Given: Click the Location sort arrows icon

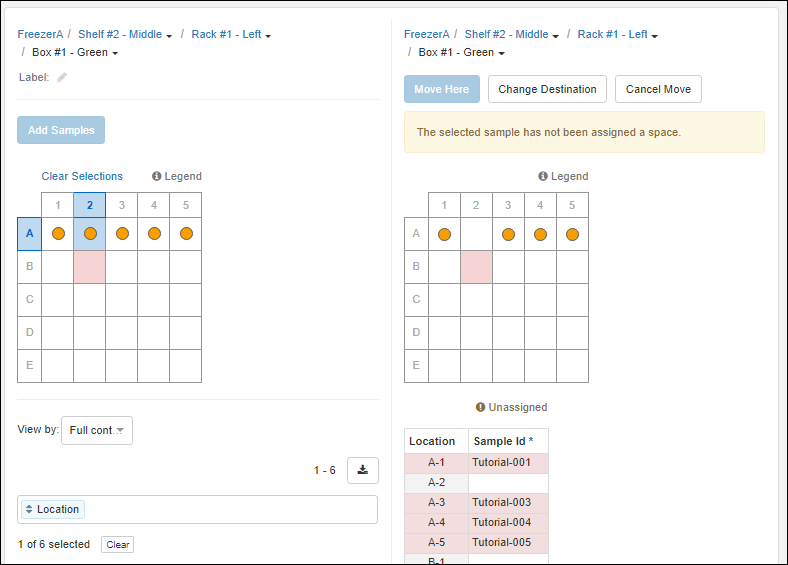Looking at the screenshot, I should [x=29, y=509].
